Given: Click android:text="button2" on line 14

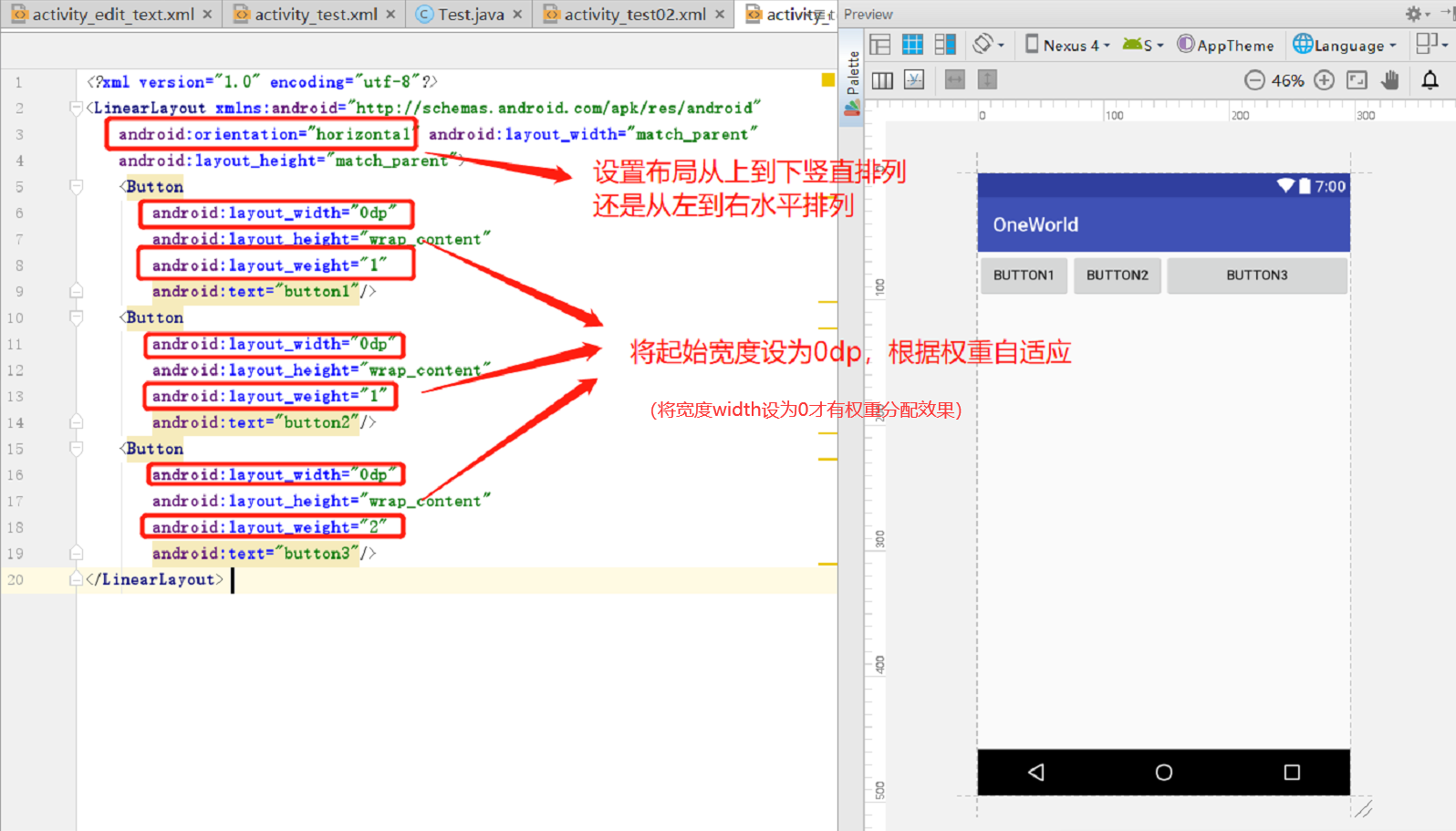Looking at the screenshot, I should [255, 422].
